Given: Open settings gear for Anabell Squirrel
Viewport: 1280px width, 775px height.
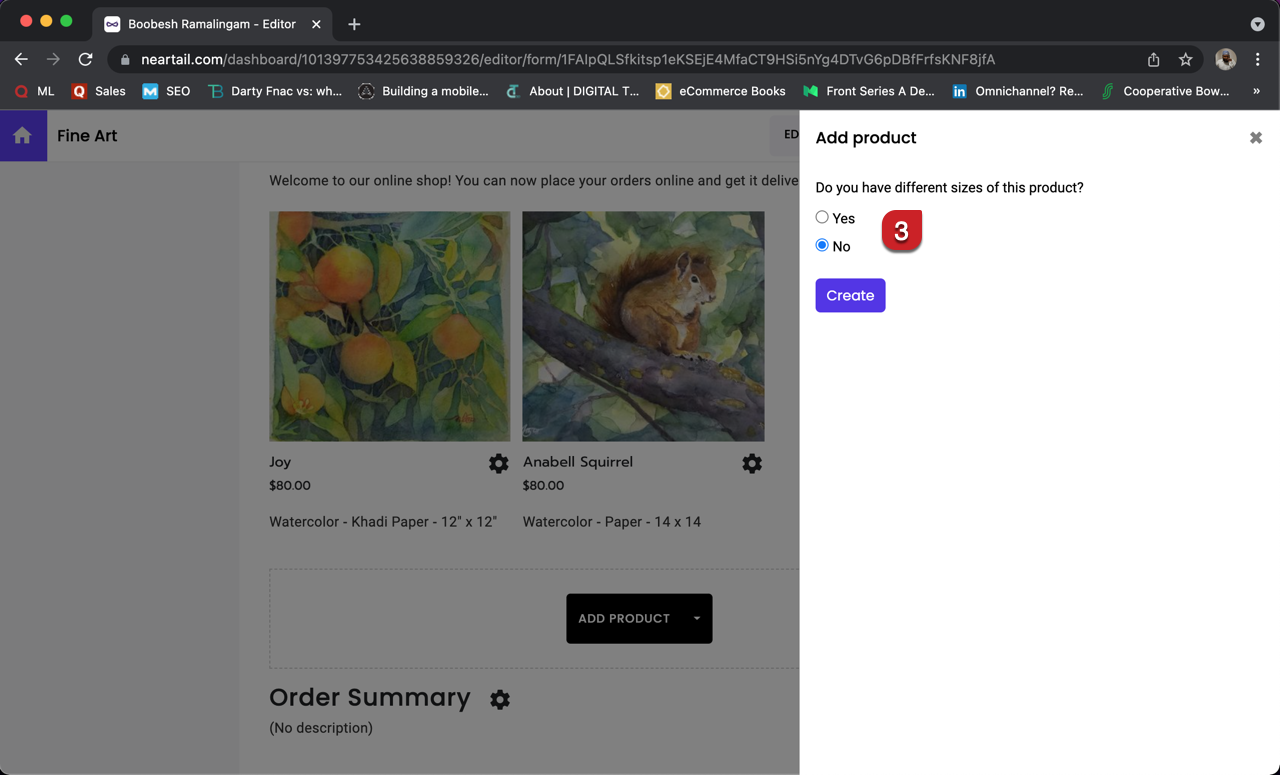Looking at the screenshot, I should click(752, 463).
